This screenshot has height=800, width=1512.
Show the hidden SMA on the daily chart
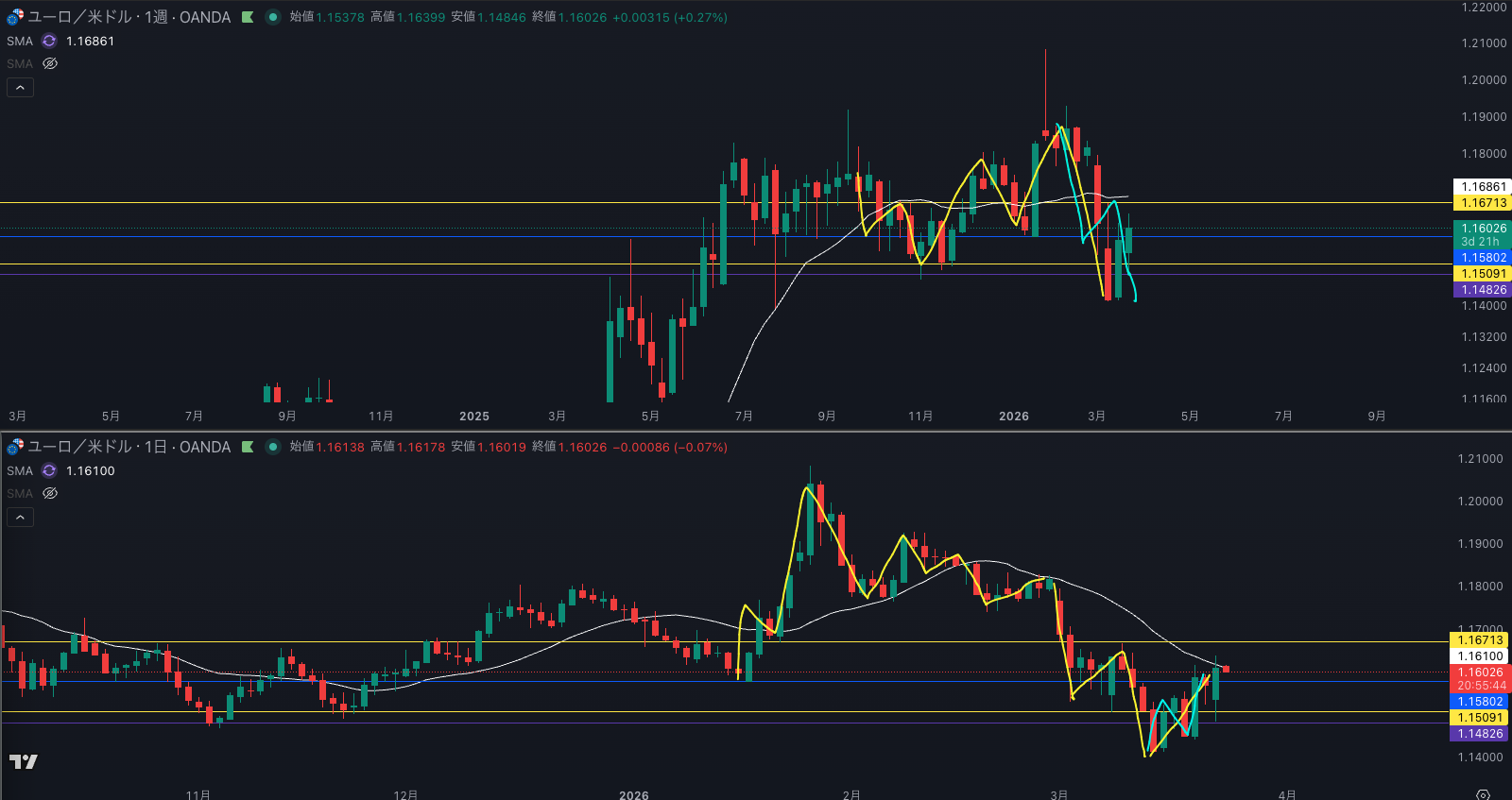pos(50,493)
